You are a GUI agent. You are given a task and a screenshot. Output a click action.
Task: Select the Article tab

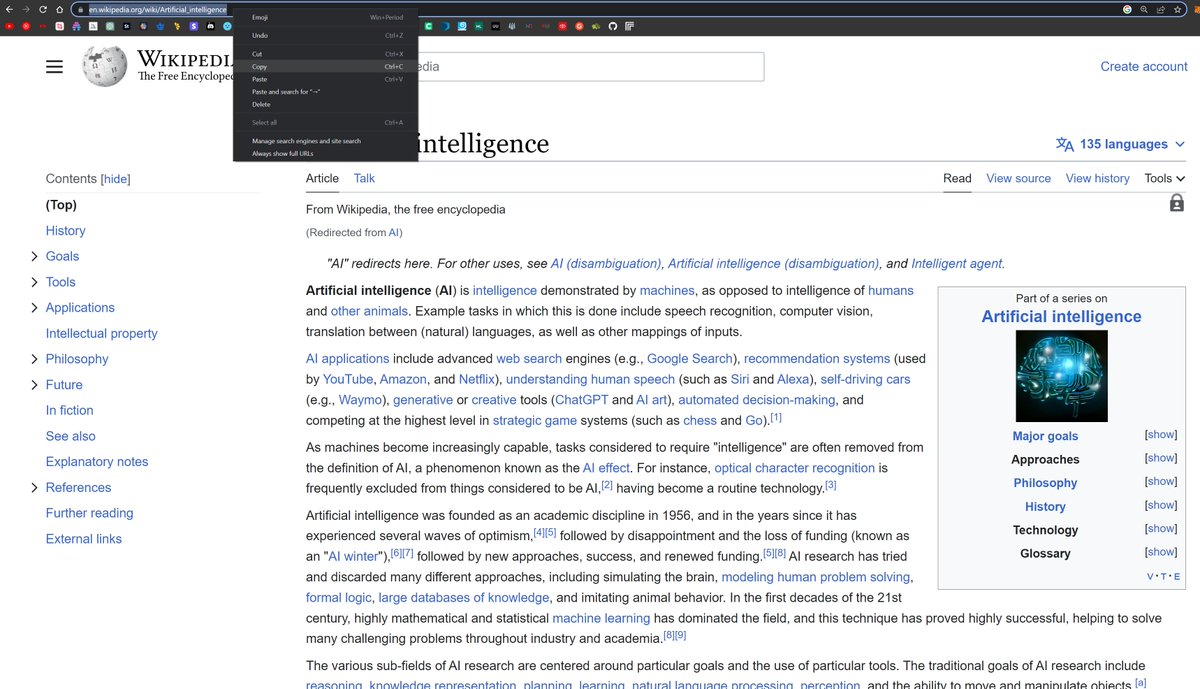pyautogui.click(x=322, y=178)
